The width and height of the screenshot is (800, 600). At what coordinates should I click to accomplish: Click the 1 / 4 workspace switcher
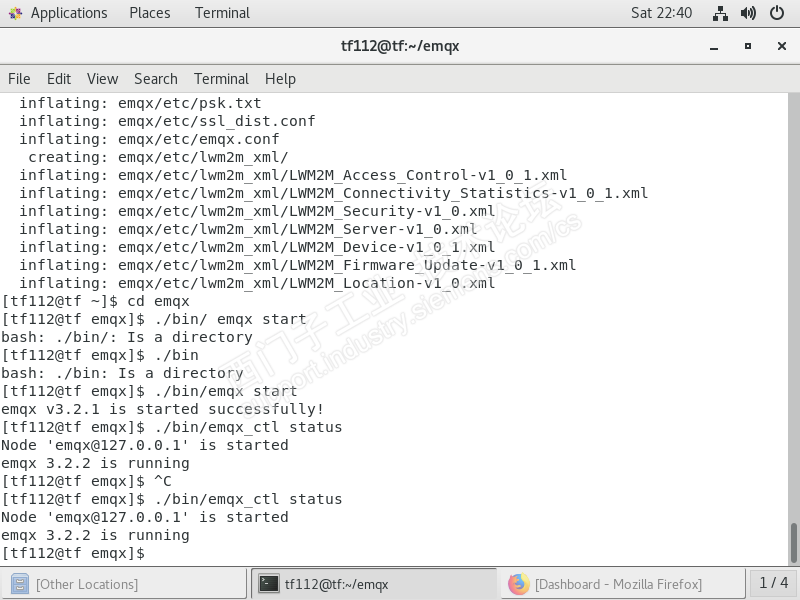pyautogui.click(x=773, y=583)
